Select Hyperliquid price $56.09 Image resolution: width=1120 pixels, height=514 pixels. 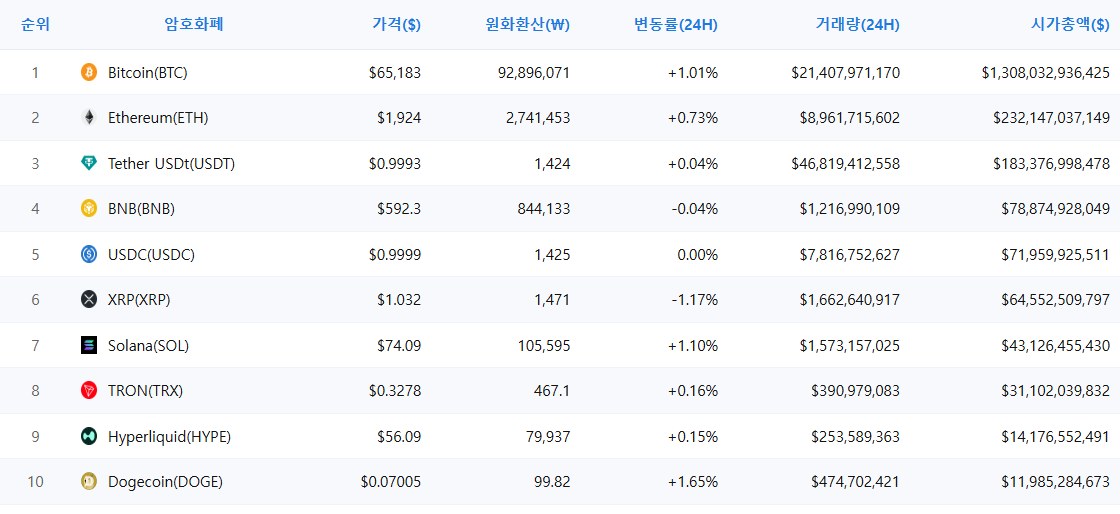(x=399, y=436)
